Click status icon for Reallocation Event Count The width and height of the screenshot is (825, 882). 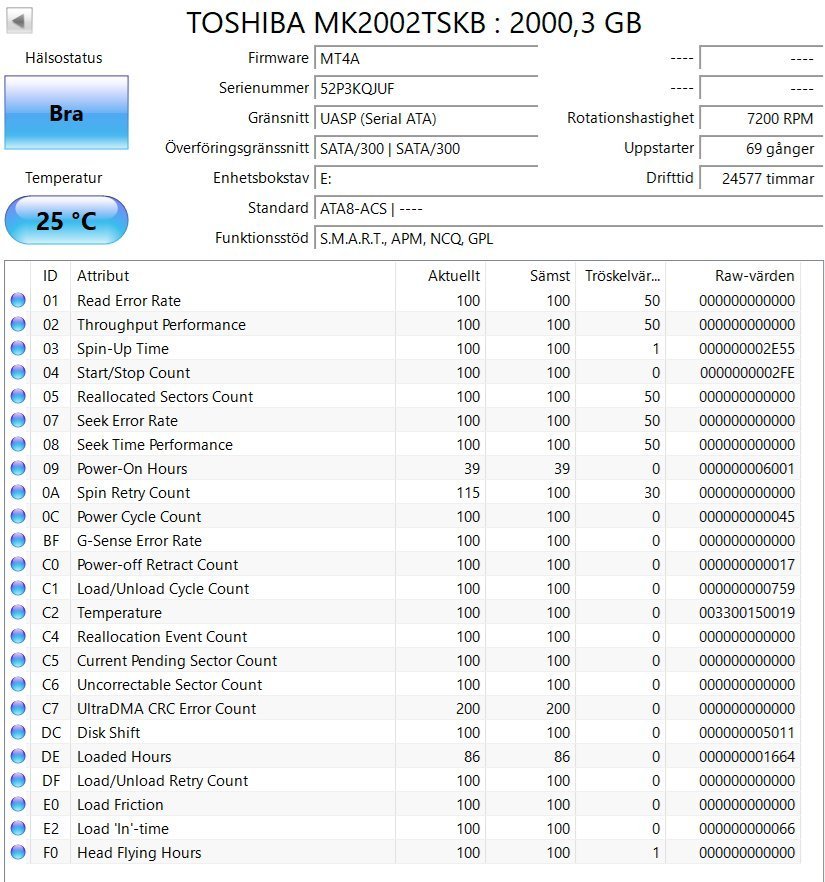coord(18,636)
